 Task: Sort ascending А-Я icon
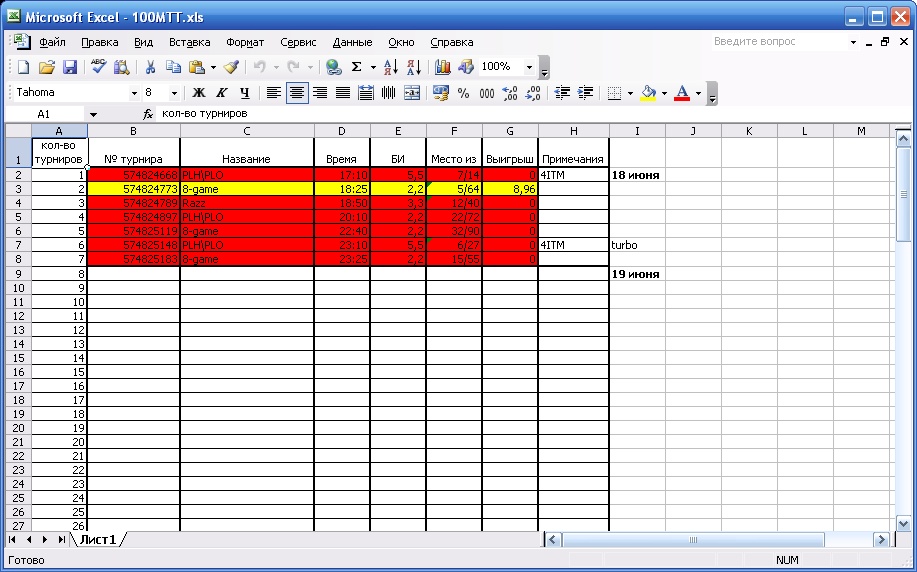tap(391, 67)
